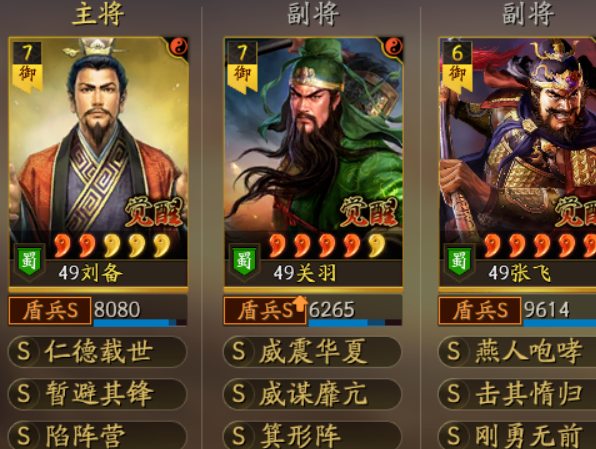
Task: Click the yin-yang icon on 关羽's card
Action: (x=394, y=47)
